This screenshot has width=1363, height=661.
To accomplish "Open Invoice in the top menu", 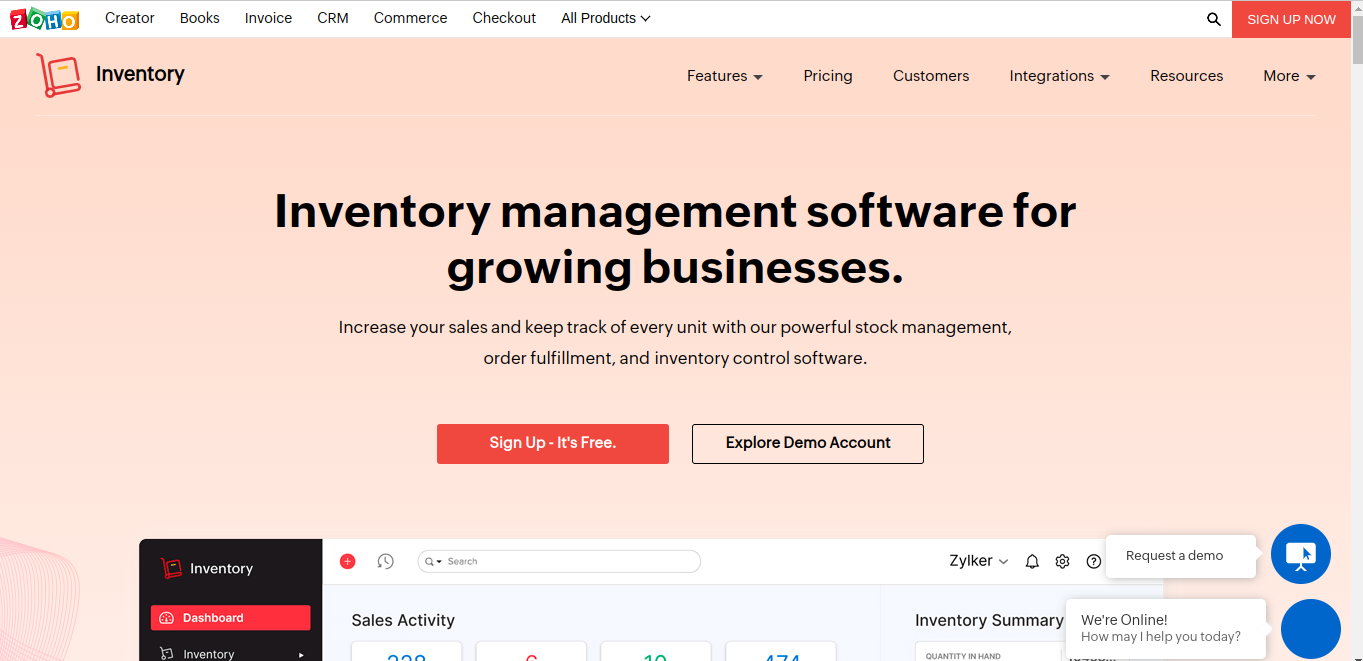I will point(269,18).
